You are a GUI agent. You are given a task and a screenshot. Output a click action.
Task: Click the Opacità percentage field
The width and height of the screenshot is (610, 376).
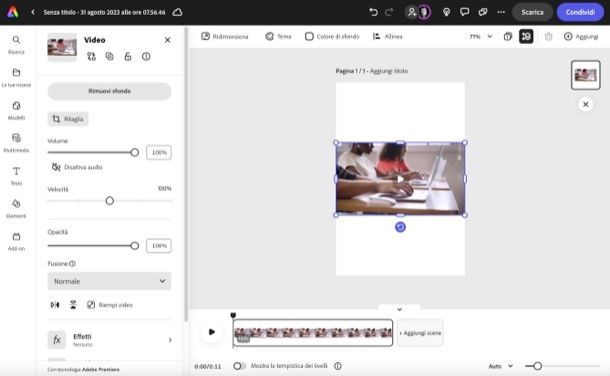click(159, 246)
